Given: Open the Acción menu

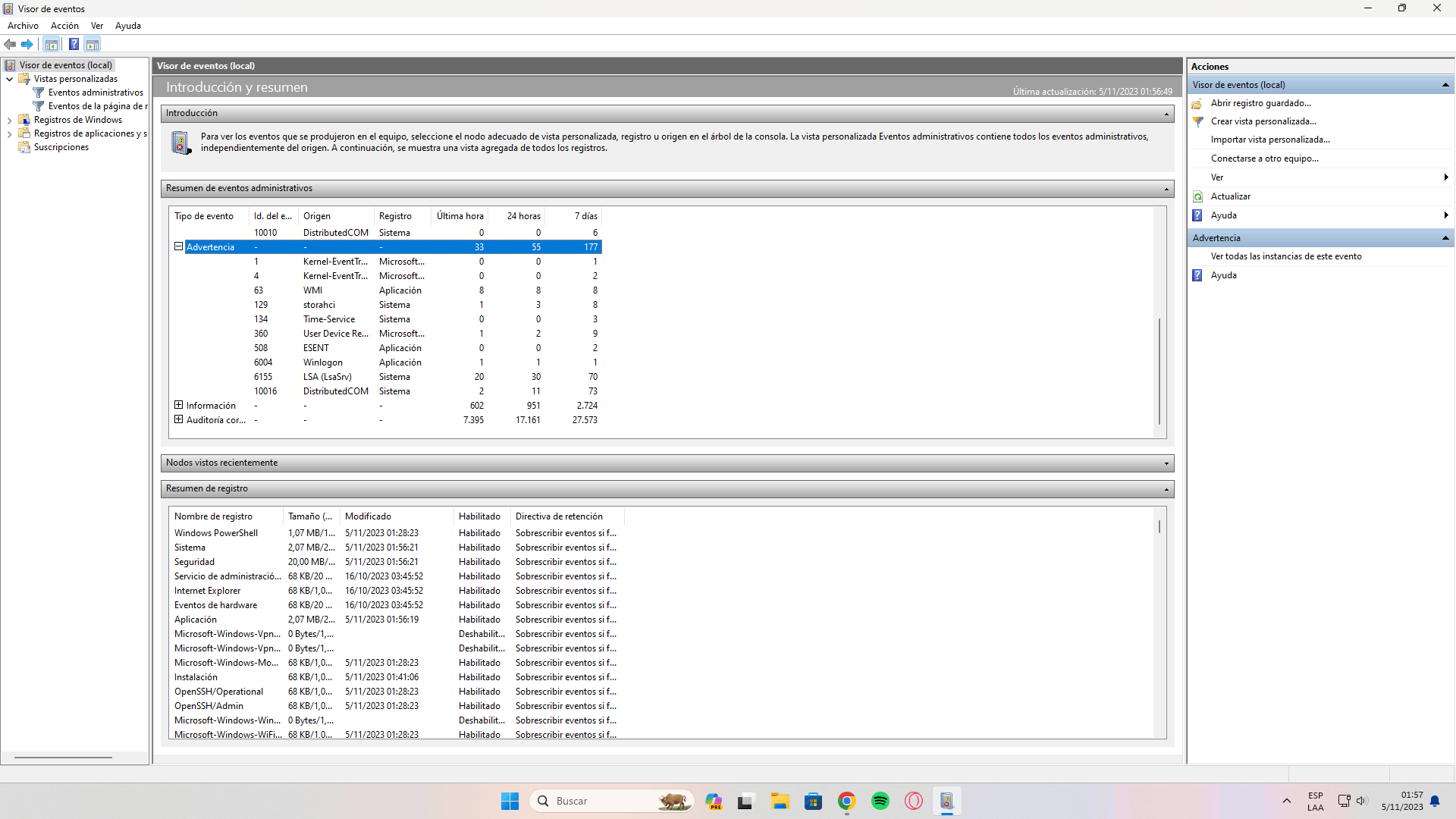Looking at the screenshot, I should 64,26.
